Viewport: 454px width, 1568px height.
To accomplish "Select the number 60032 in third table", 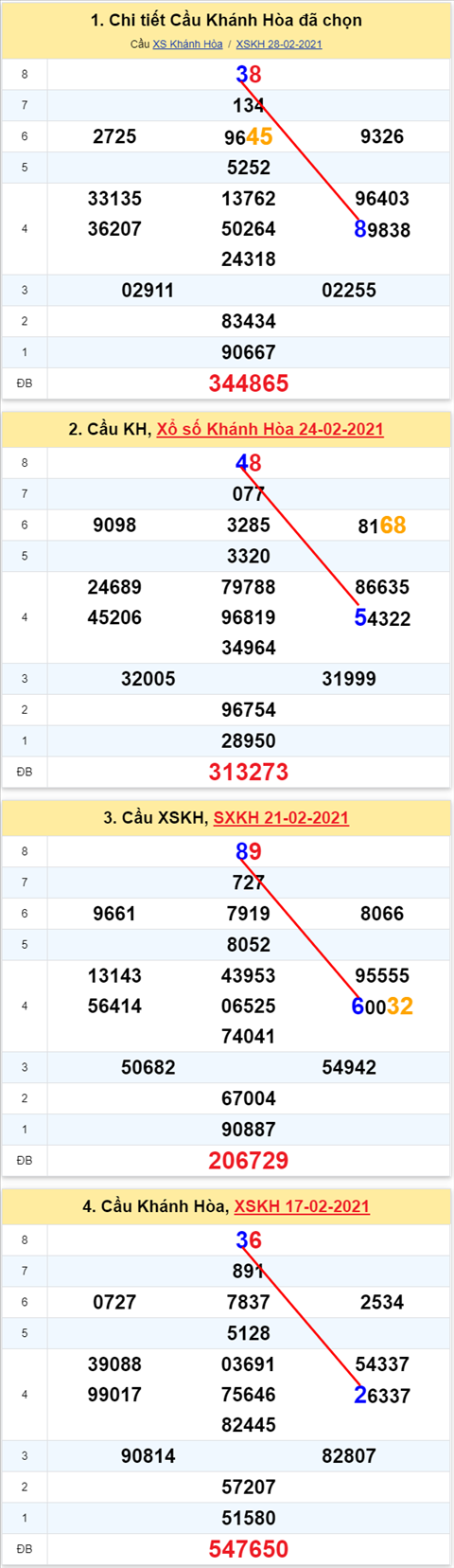I will coord(382,1006).
